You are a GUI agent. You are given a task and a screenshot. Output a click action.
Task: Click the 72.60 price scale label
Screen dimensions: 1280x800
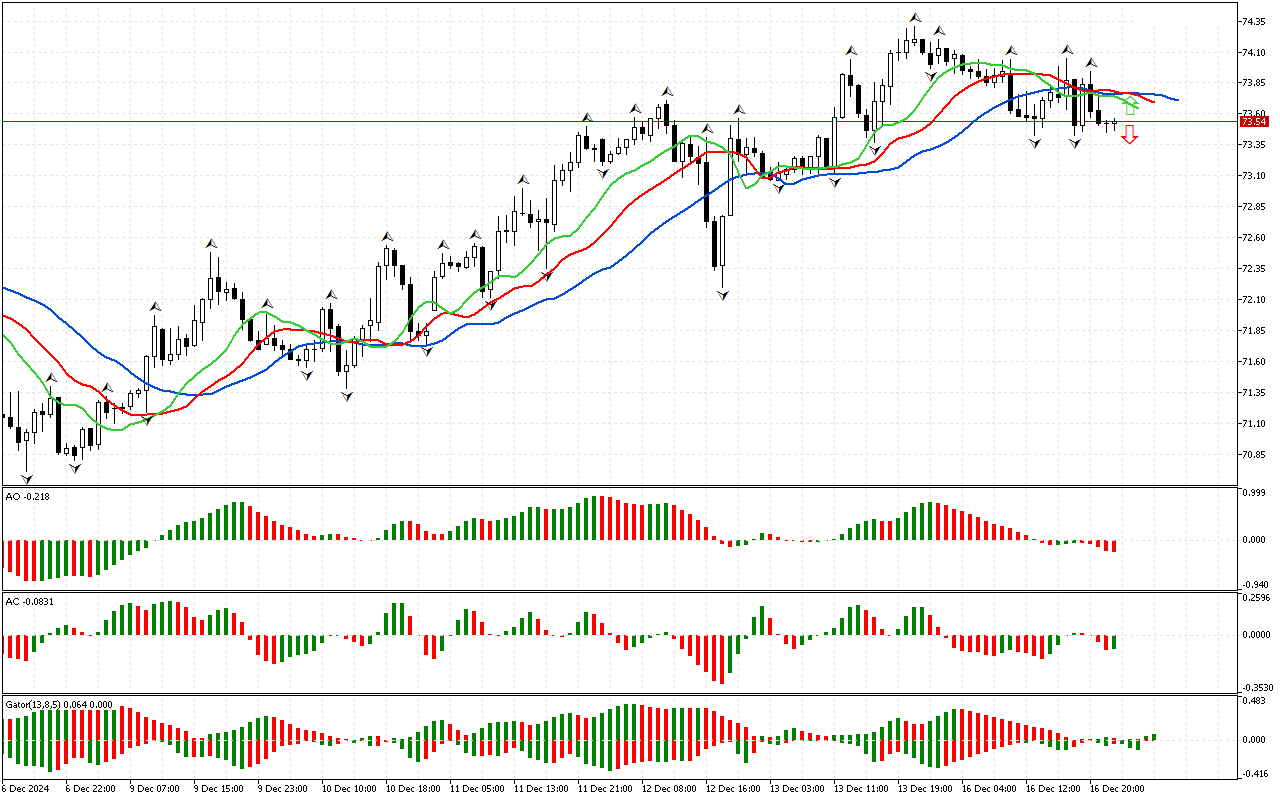[1254, 238]
